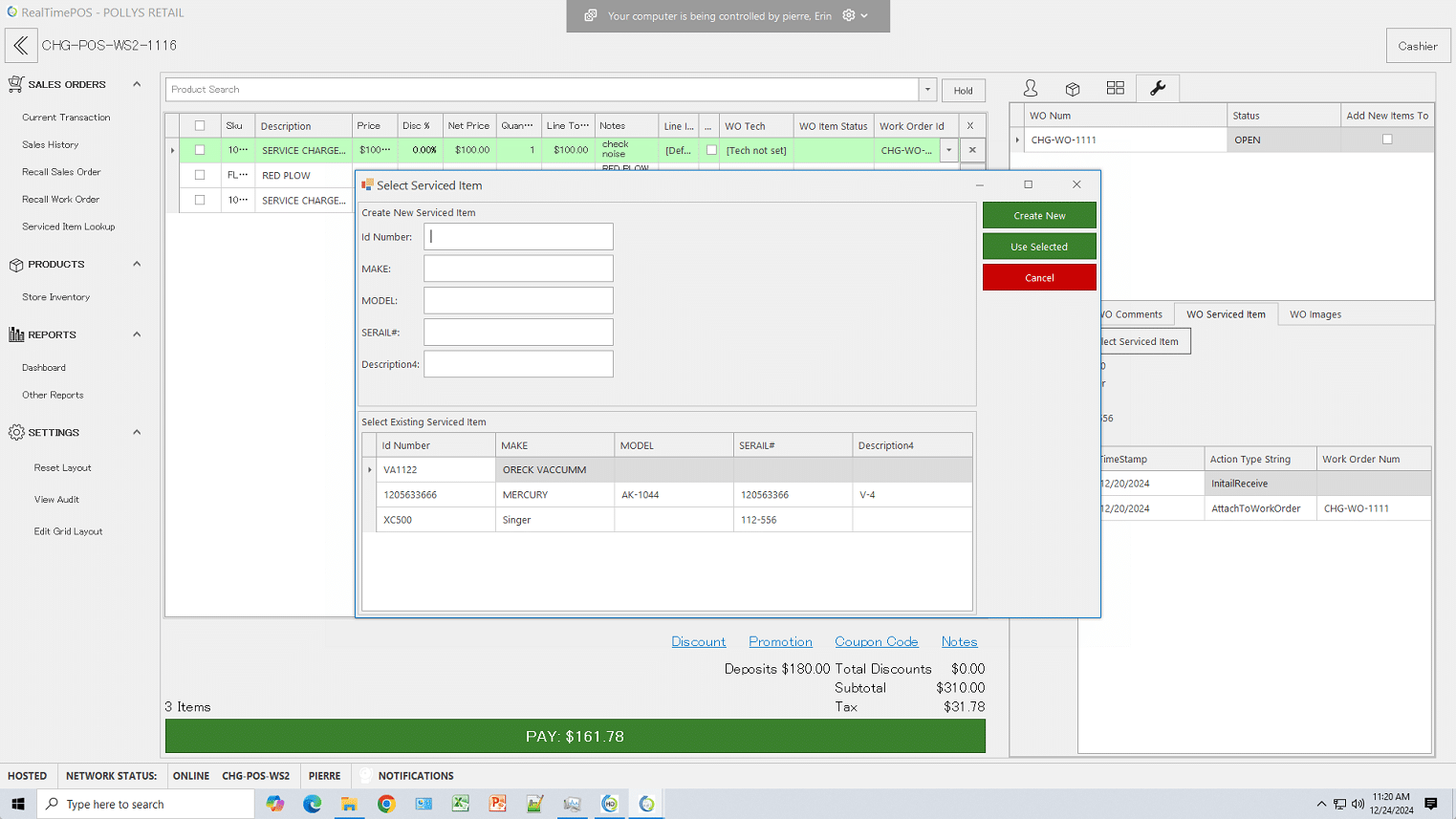Remove the first SERVICE CHARGE line item
1456x819 pixels.
pyautogui.click(x=972, y=150)
